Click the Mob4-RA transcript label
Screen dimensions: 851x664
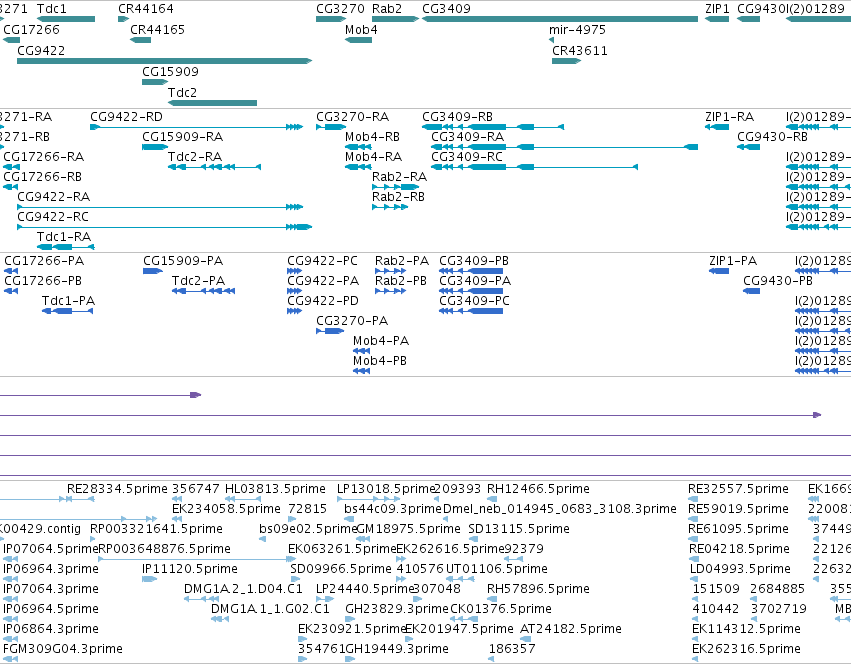[x=373, y=157]
